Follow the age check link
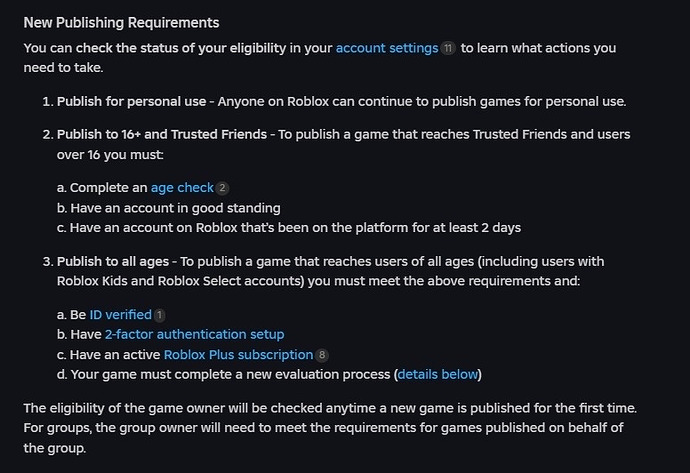 point(182,188)
